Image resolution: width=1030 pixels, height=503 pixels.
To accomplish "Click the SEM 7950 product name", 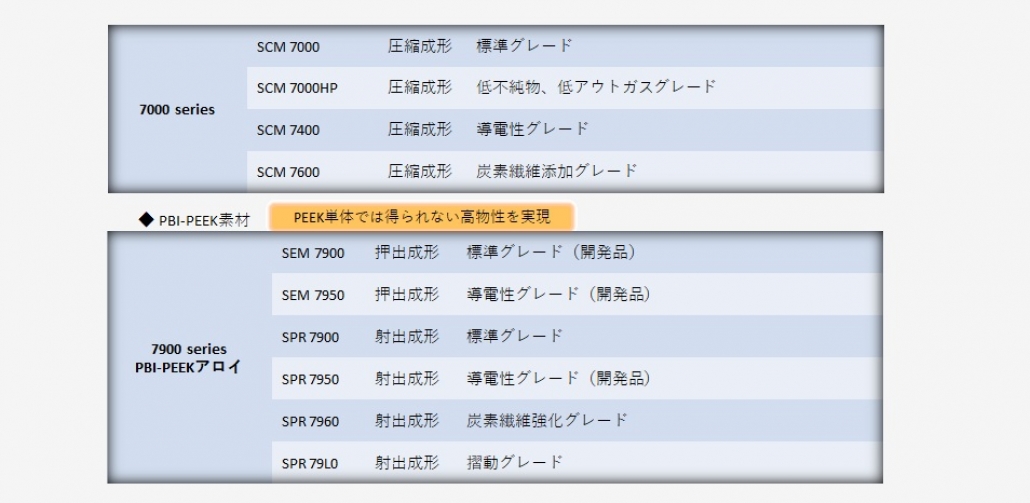I will coord(312,295).
